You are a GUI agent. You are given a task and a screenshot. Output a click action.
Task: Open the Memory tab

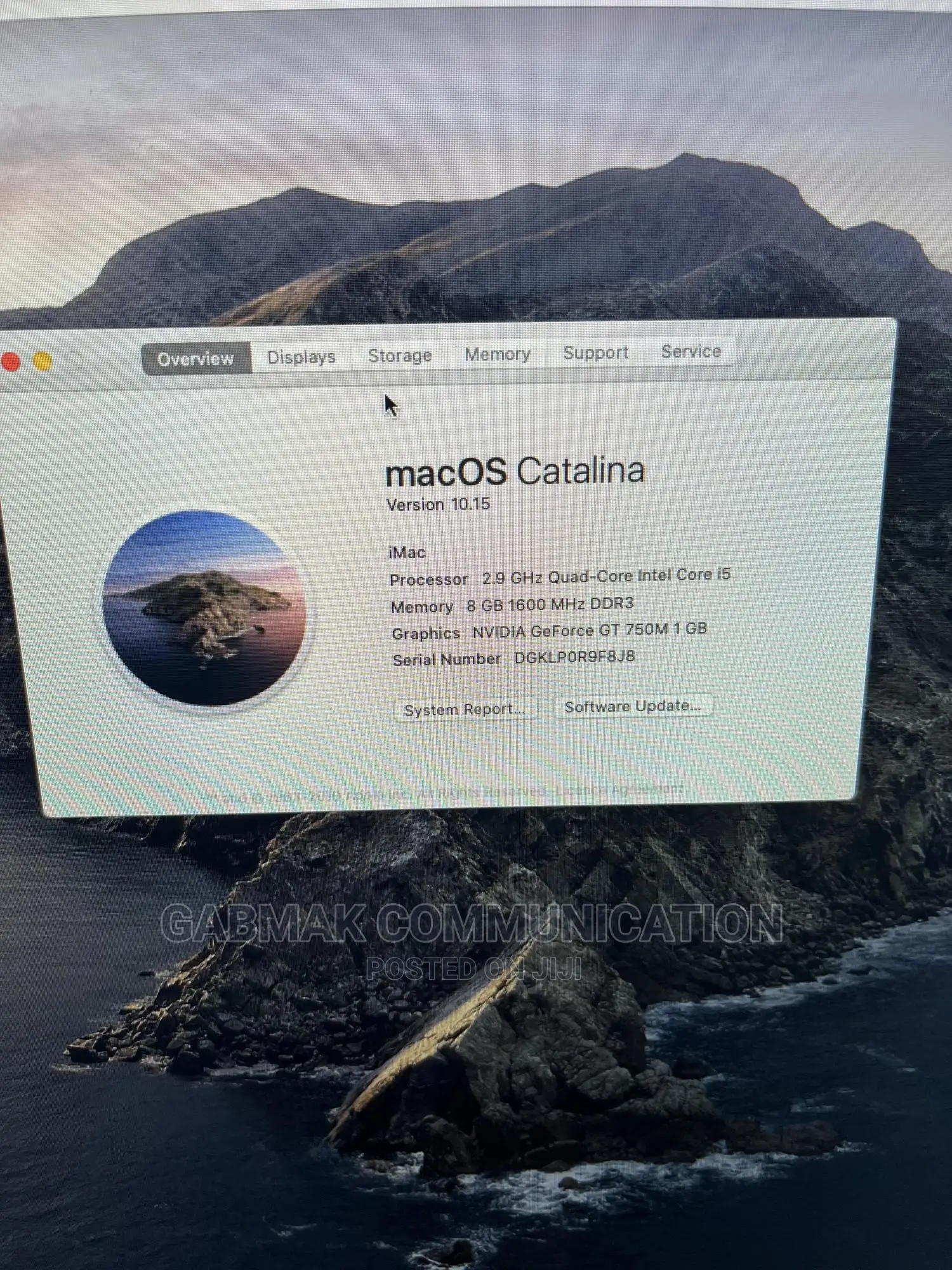point(498,354)
